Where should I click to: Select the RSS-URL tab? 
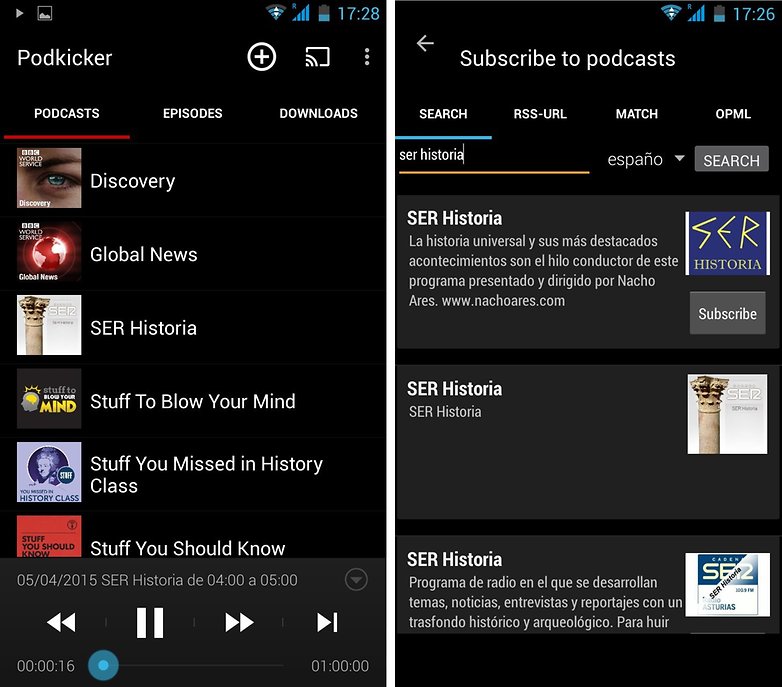[540, 114]
